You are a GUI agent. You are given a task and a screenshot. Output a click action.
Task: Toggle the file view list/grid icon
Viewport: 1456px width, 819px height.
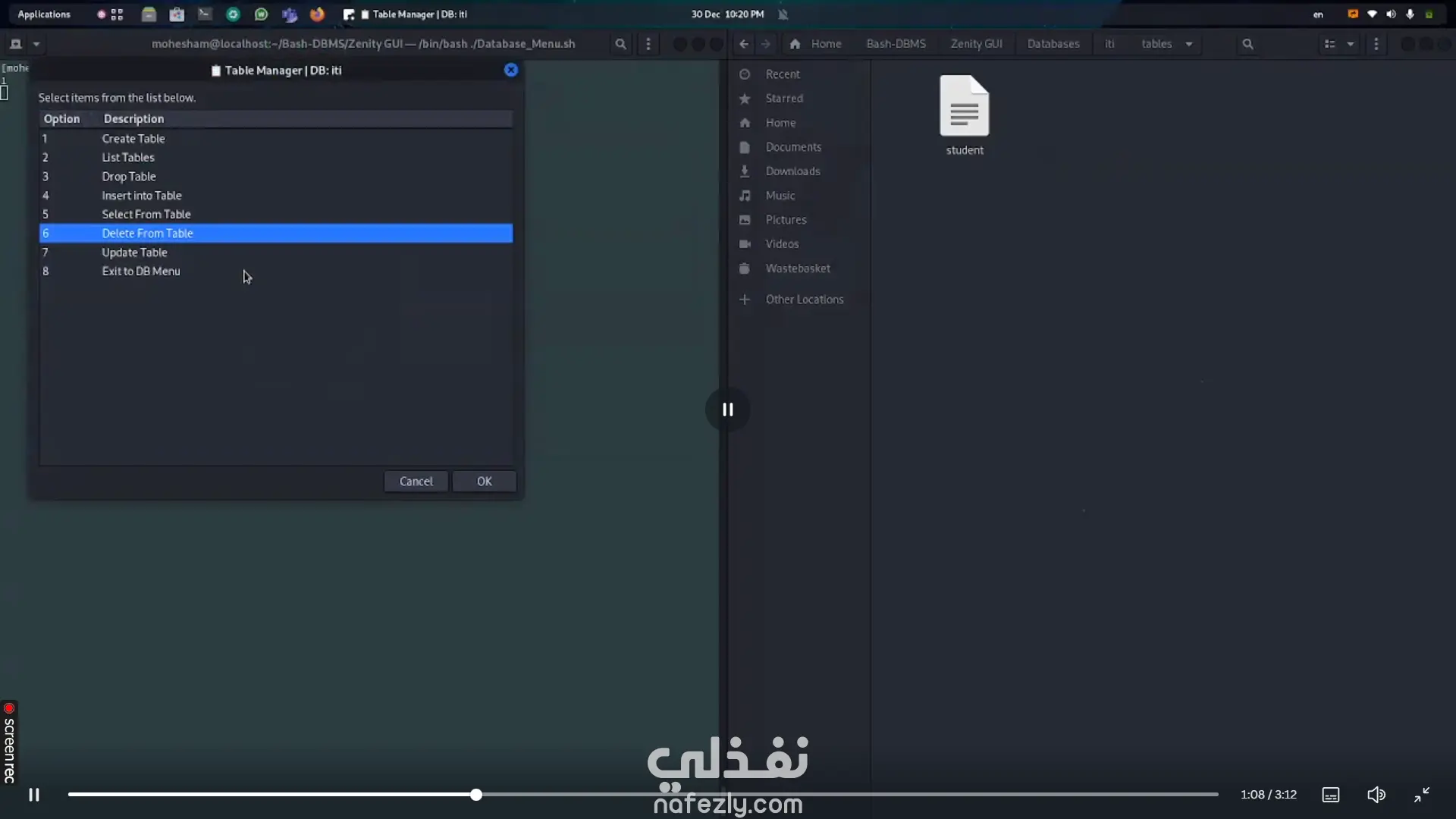[1329, 44]
